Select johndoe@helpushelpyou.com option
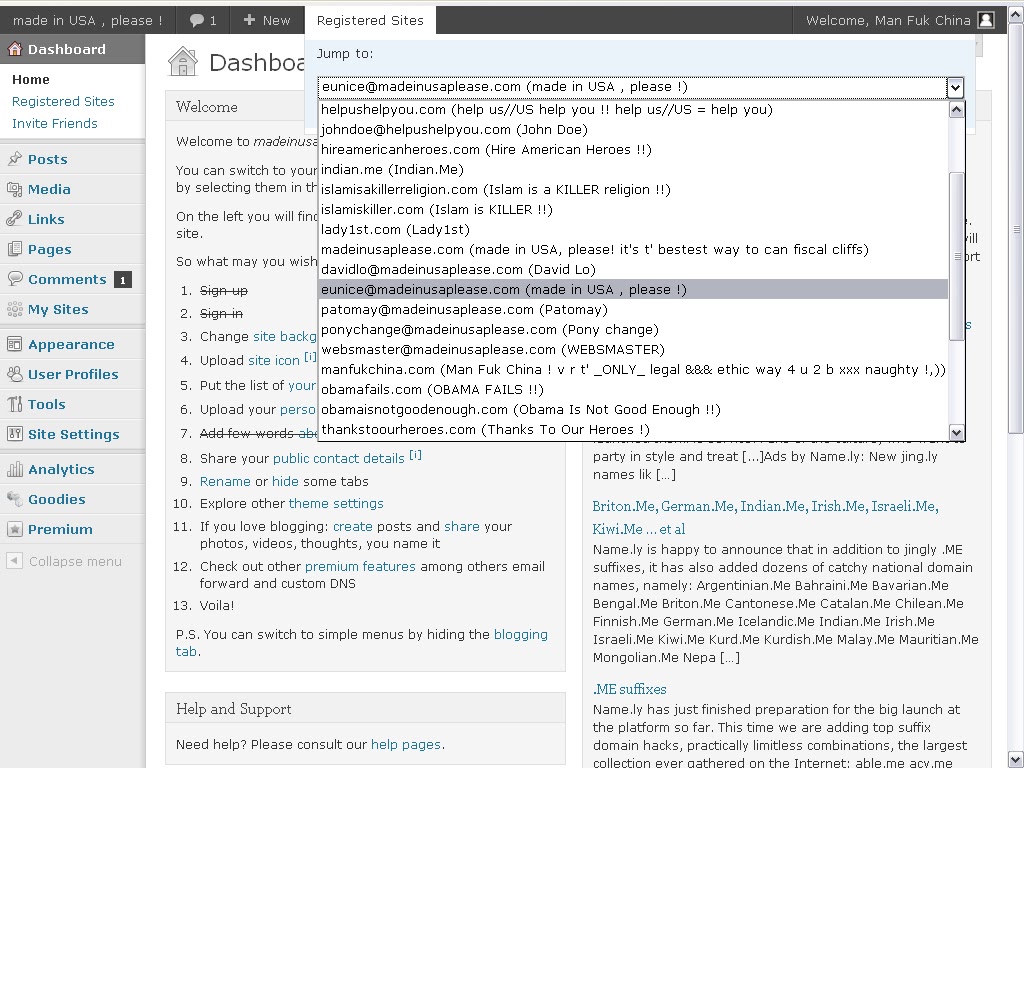The height and width of the screenshot is (999, 1024). click(633, 129)
